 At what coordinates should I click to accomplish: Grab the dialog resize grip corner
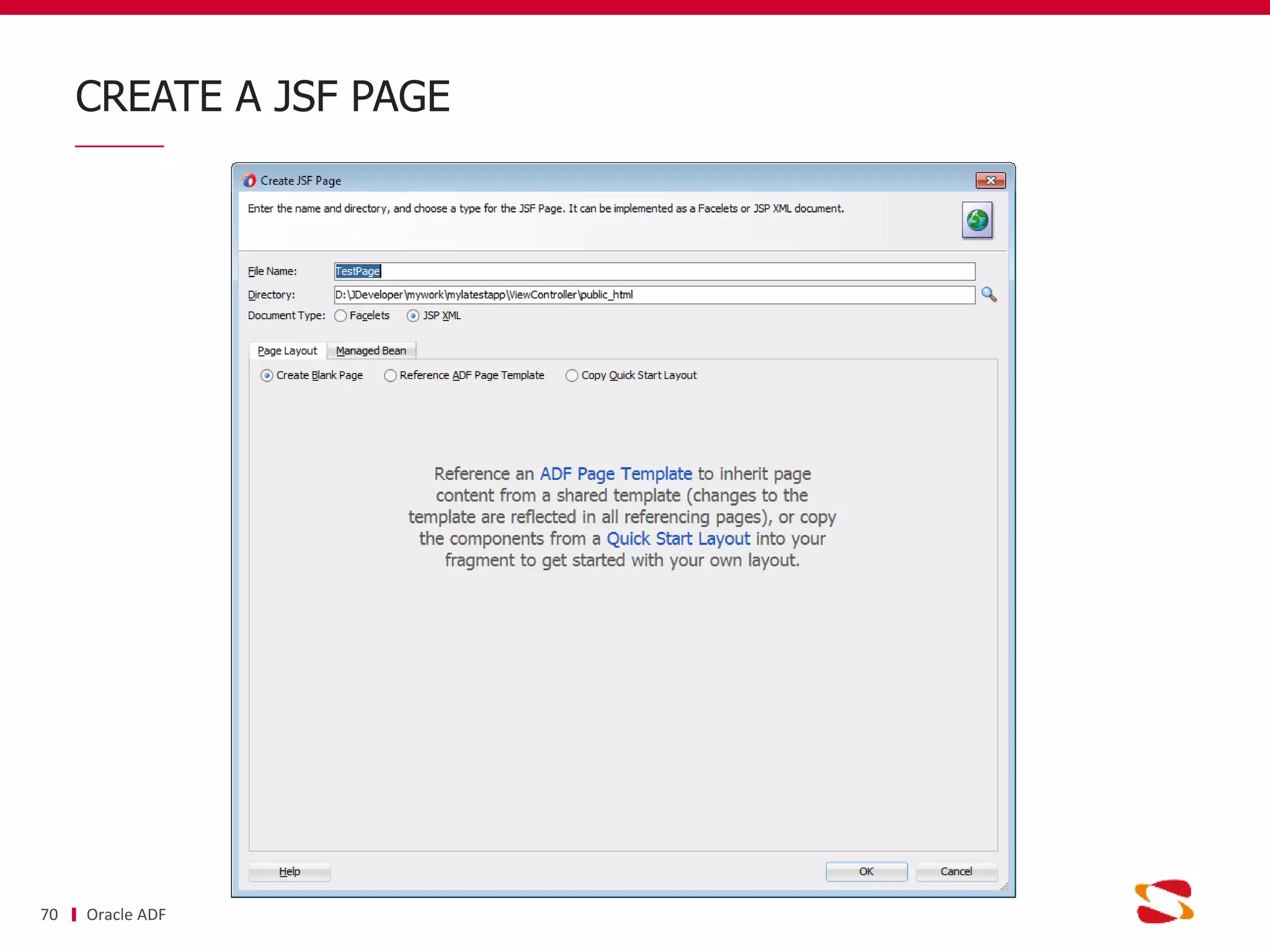[1004, 887]
